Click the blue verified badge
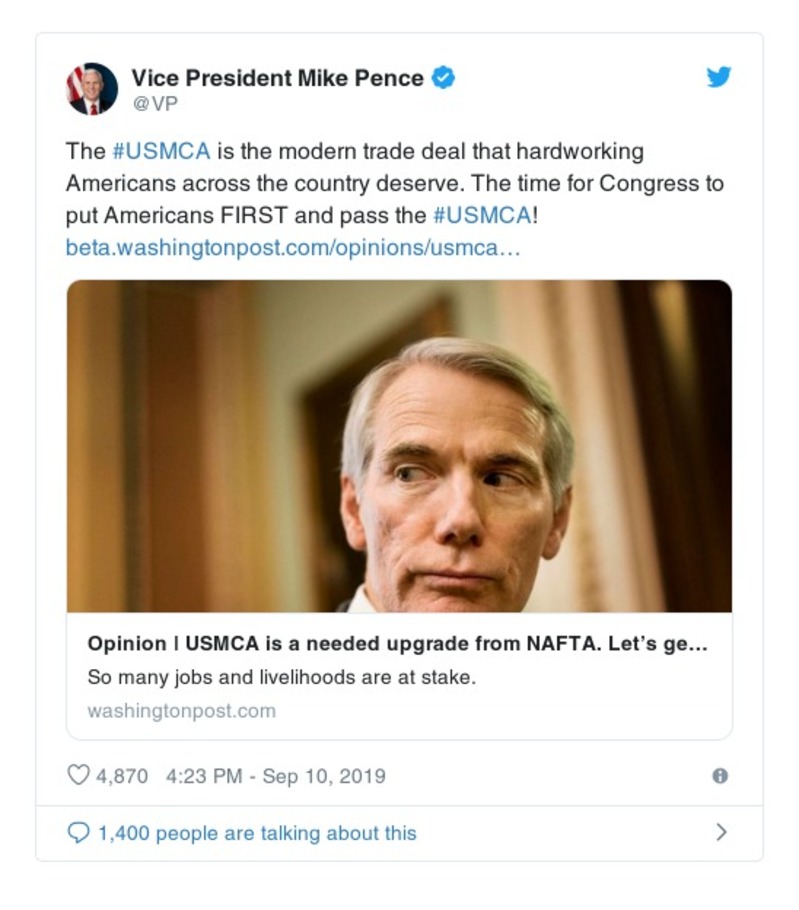This screenshot has width=799, height=910. tap(443, 77)
